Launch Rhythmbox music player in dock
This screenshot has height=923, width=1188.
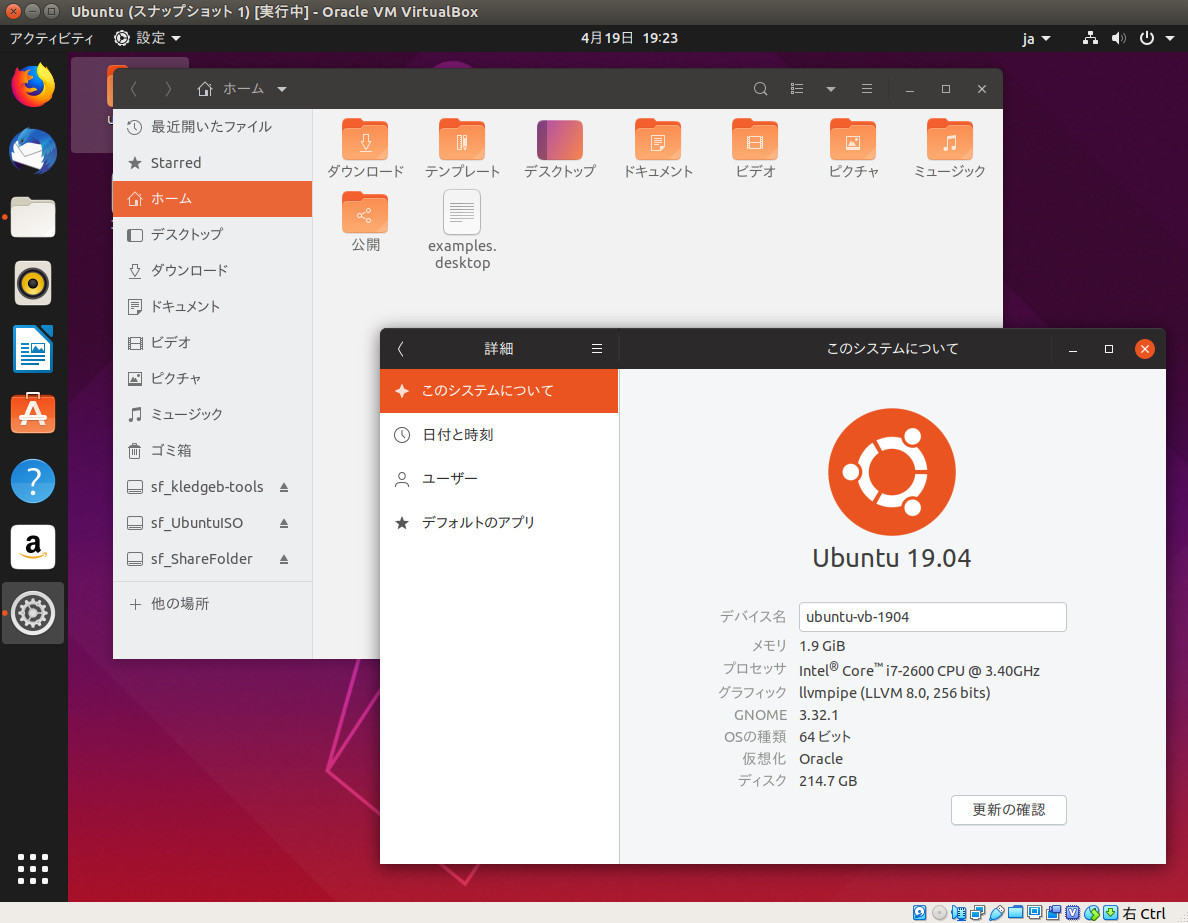coord(33,283)
